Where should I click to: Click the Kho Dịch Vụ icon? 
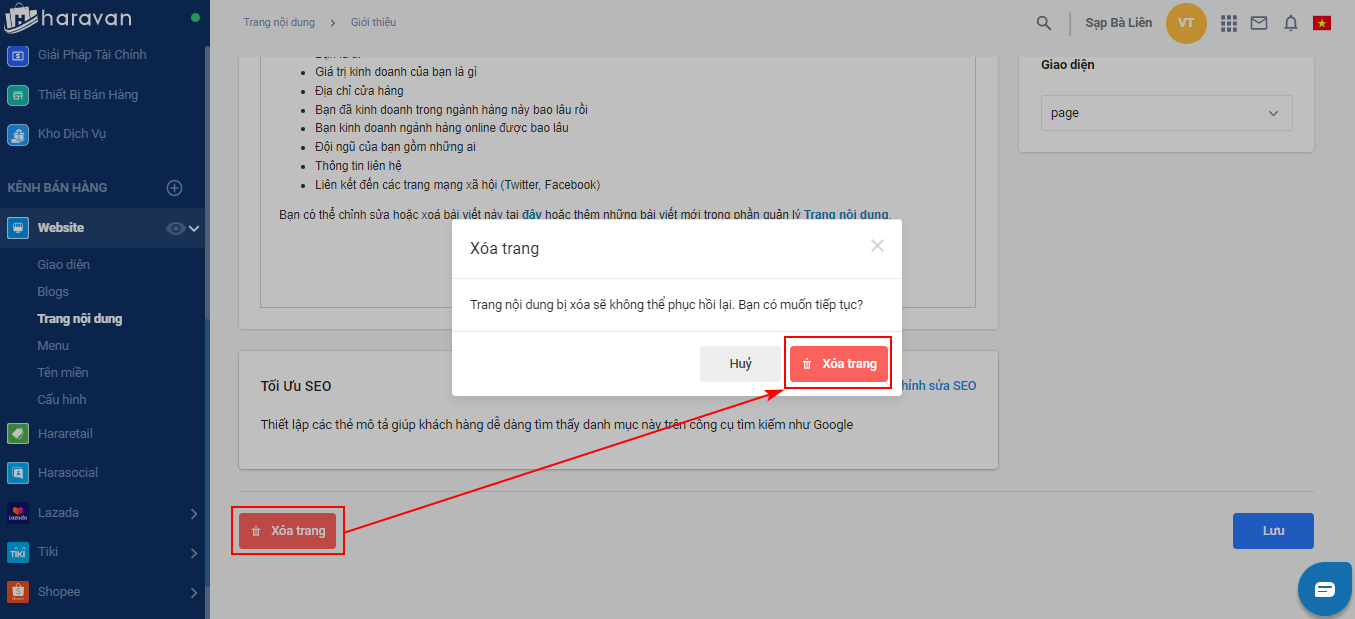17,134
